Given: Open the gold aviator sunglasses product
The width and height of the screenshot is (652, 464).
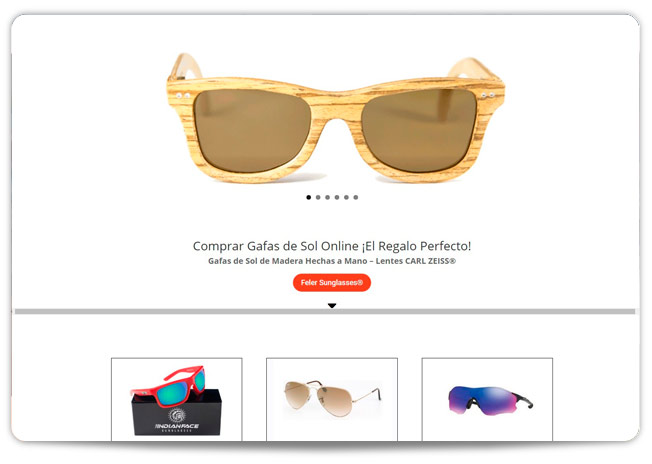Looking at the screenshot, I should [332, 399].
